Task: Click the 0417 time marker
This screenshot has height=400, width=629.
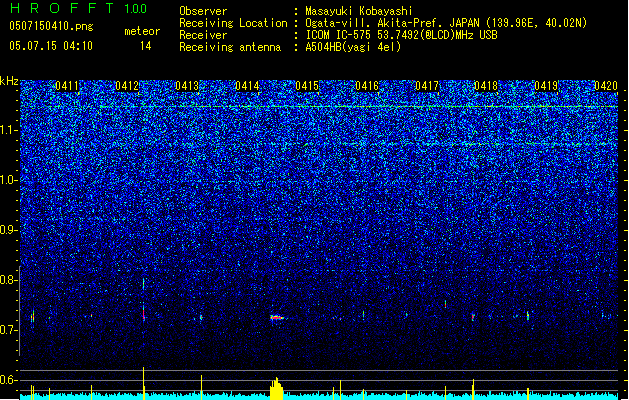Action: click(427, 86)
